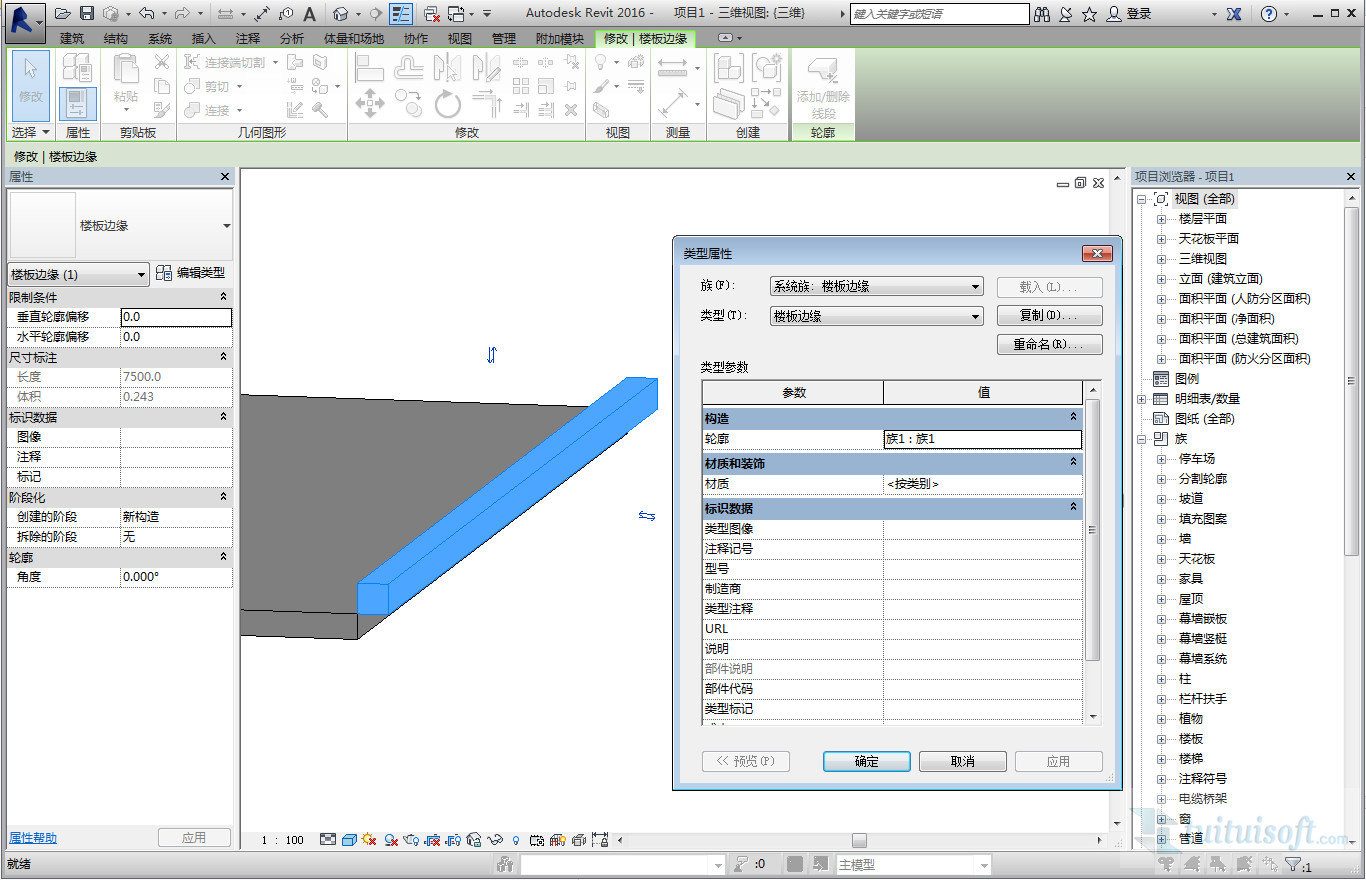Viewport: 1366px width, 880px height.
Task: Toggle the Thin Lines button in quick access
Action: click(x=400, y=14)
